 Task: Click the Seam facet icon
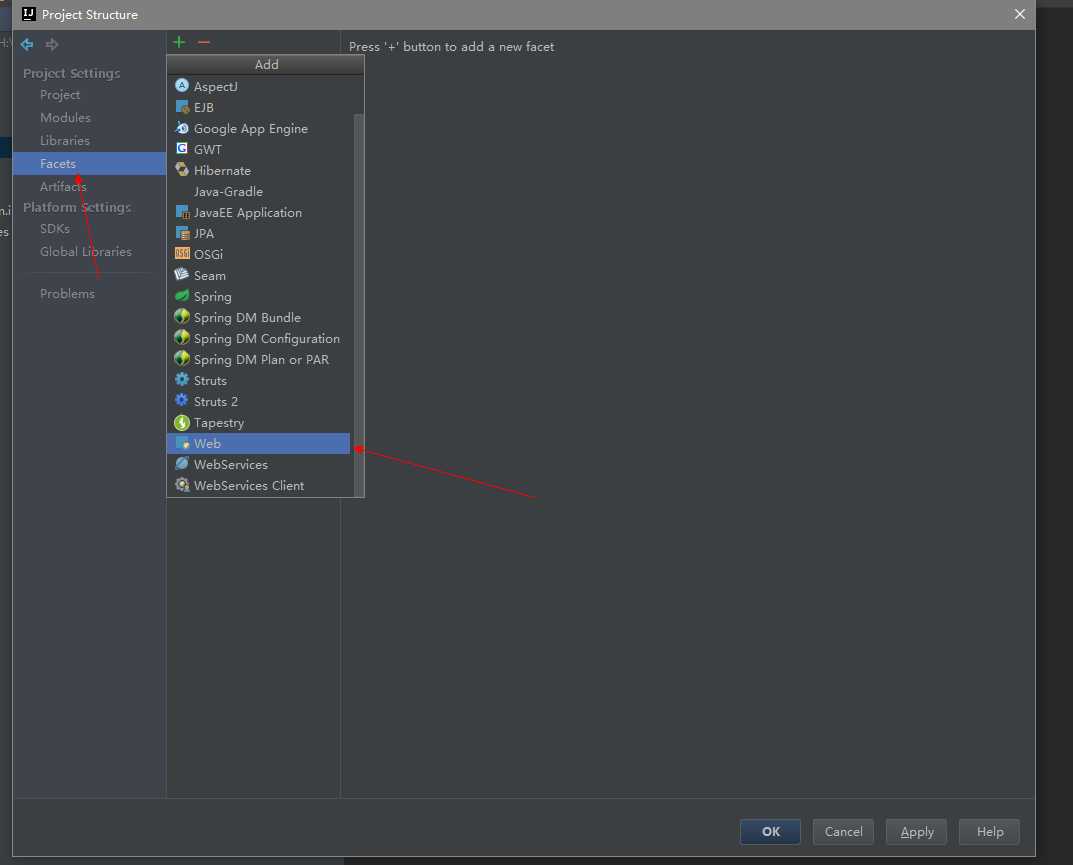point(182,275)
